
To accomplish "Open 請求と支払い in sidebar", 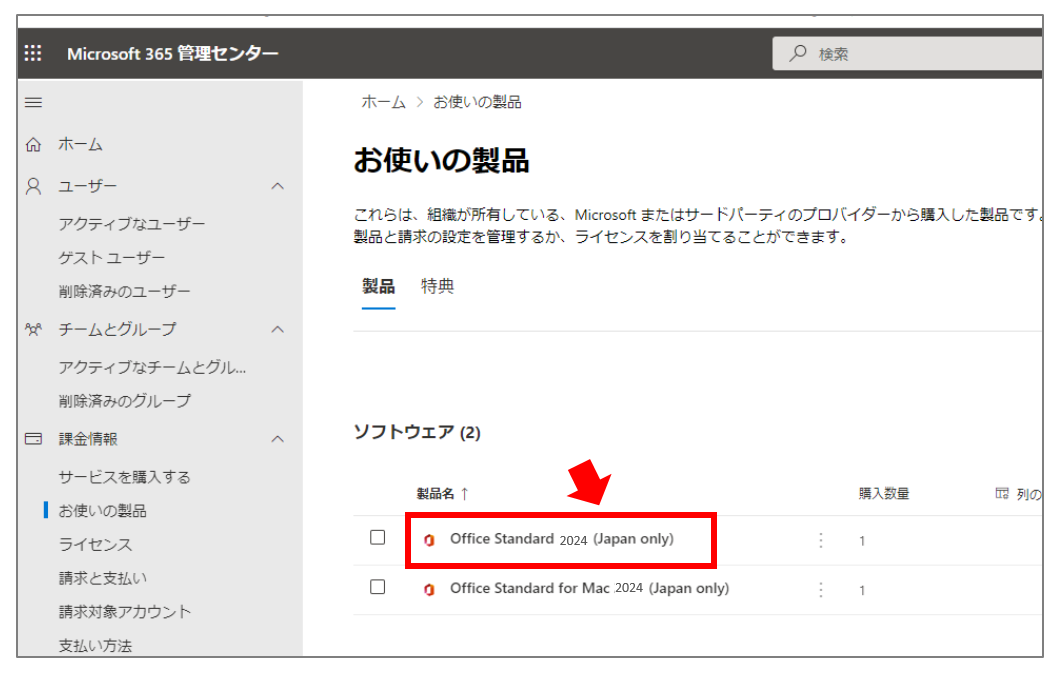I will coord(102,579).
